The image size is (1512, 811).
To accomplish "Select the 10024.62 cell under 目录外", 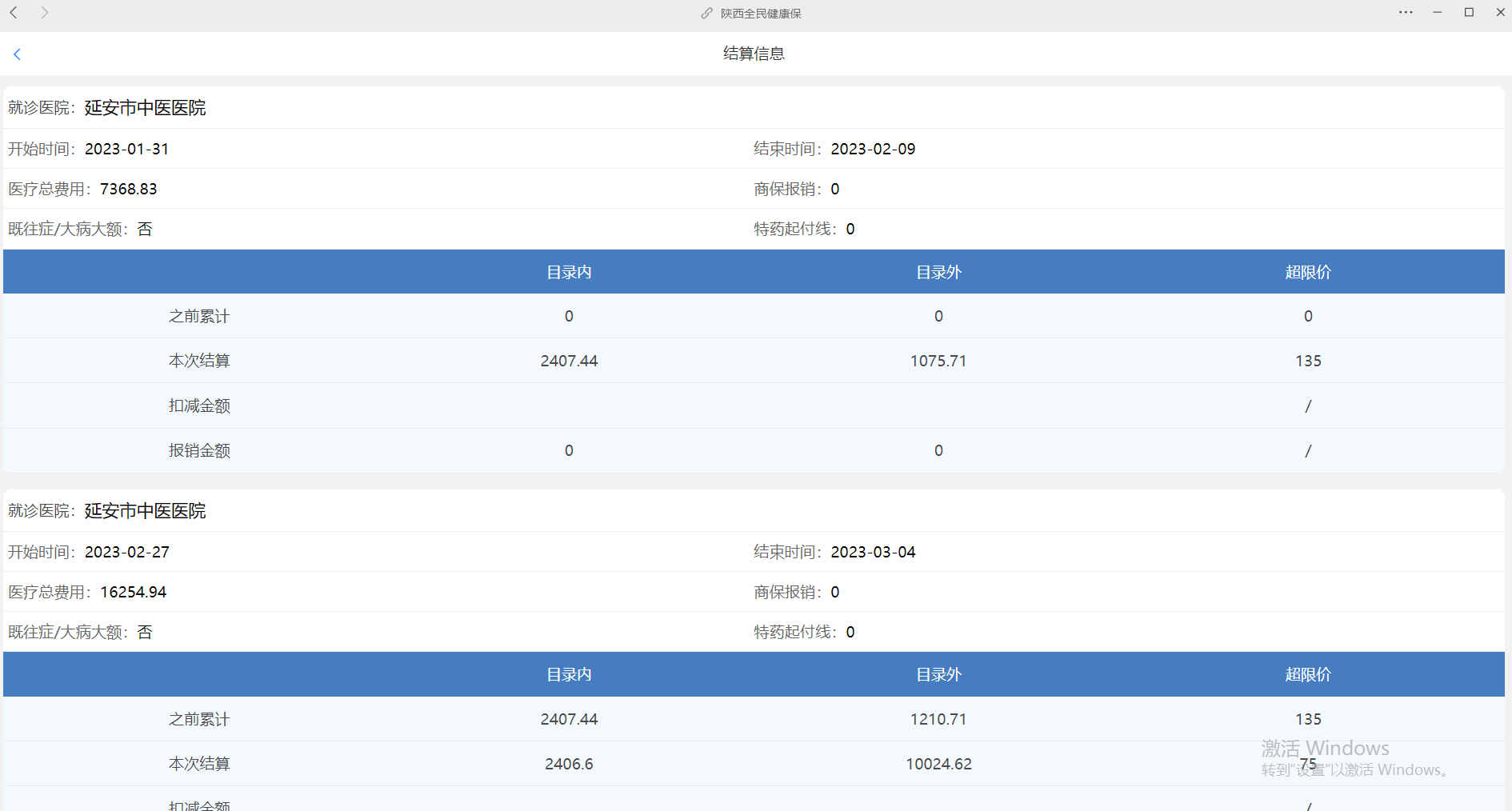I will (x=938, y=764).
